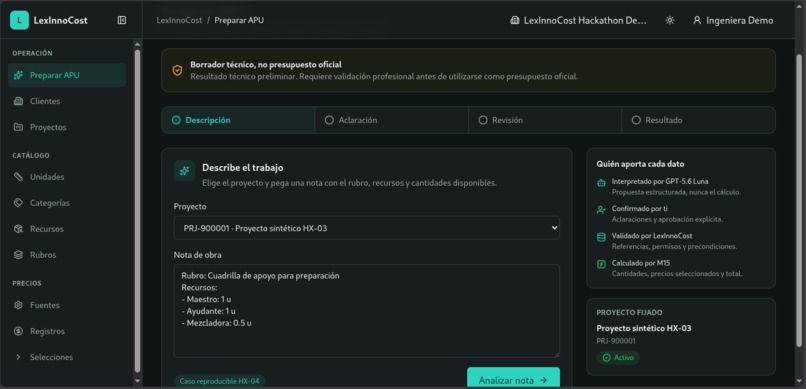
Task: Open Recursos in the catalog
Action: click(67, 229)
